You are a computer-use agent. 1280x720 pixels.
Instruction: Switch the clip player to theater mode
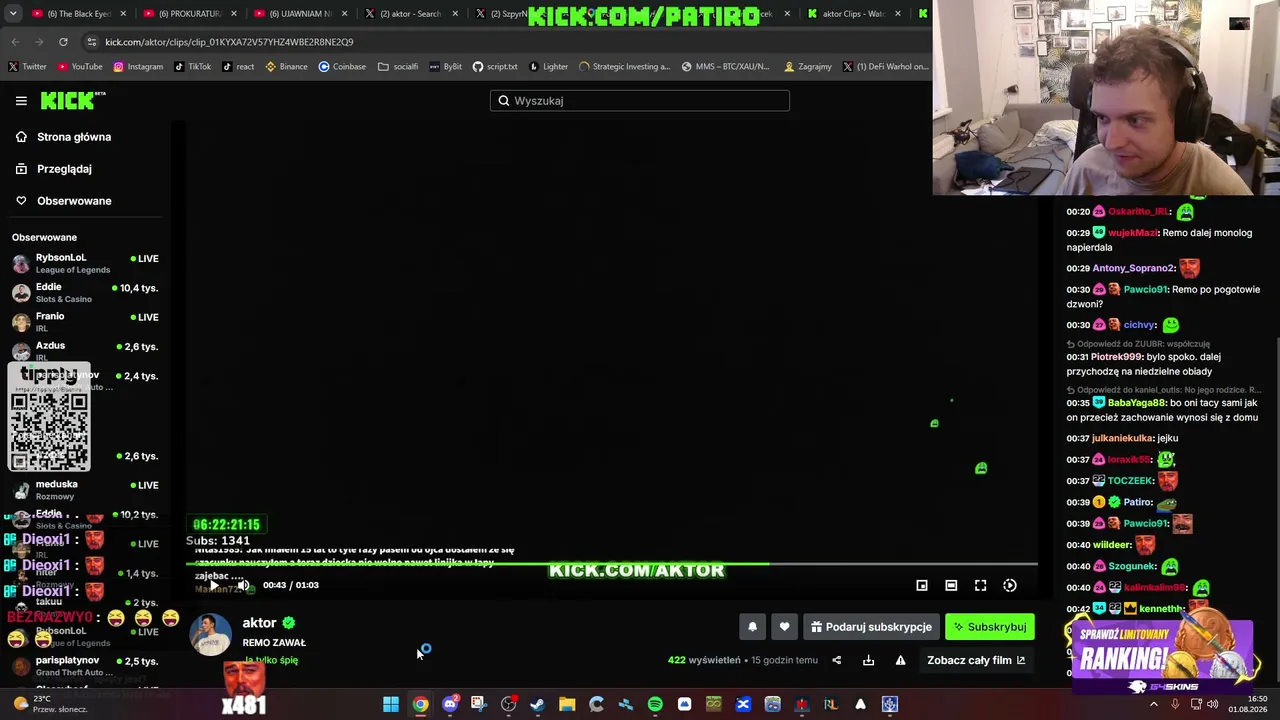pyautogui.click(x=951, y=585)
